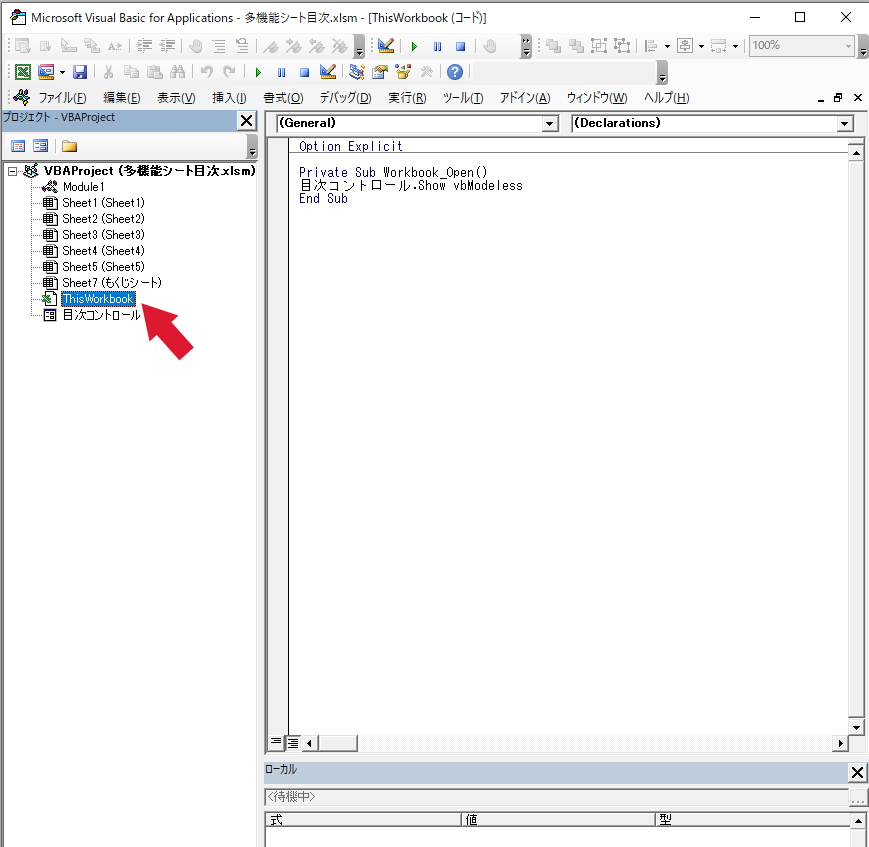Click the debug toolbar Break pause icon

tap(437, 47)
